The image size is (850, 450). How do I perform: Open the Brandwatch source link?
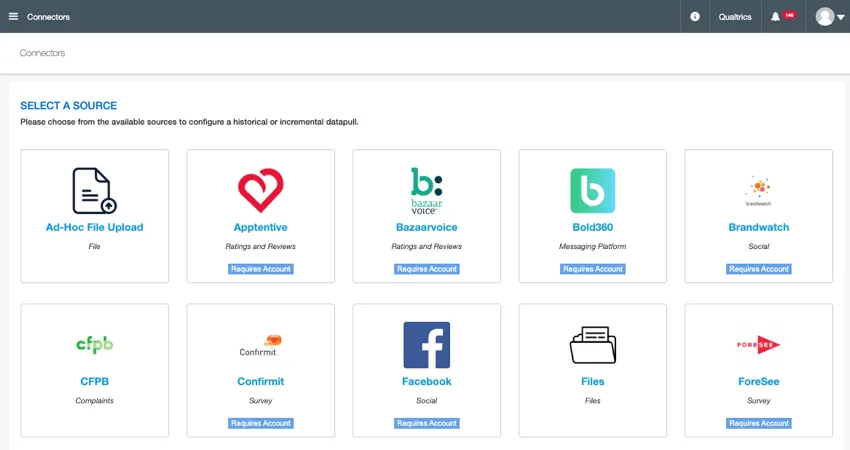click(x=758, y=228)
